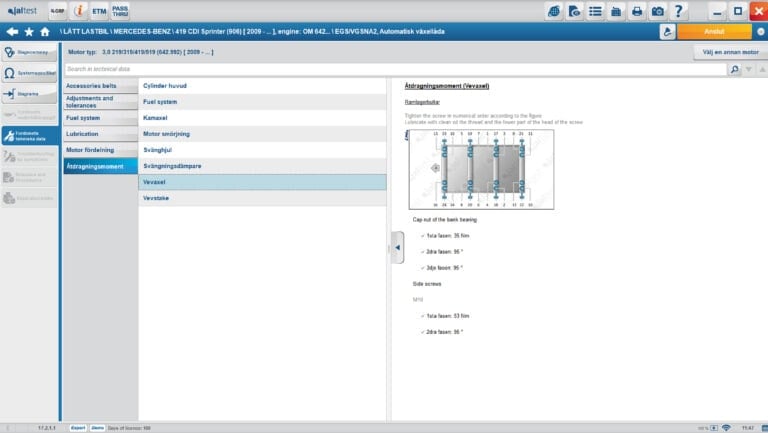Take a screenshot with the camera icon

coord(659,12)
